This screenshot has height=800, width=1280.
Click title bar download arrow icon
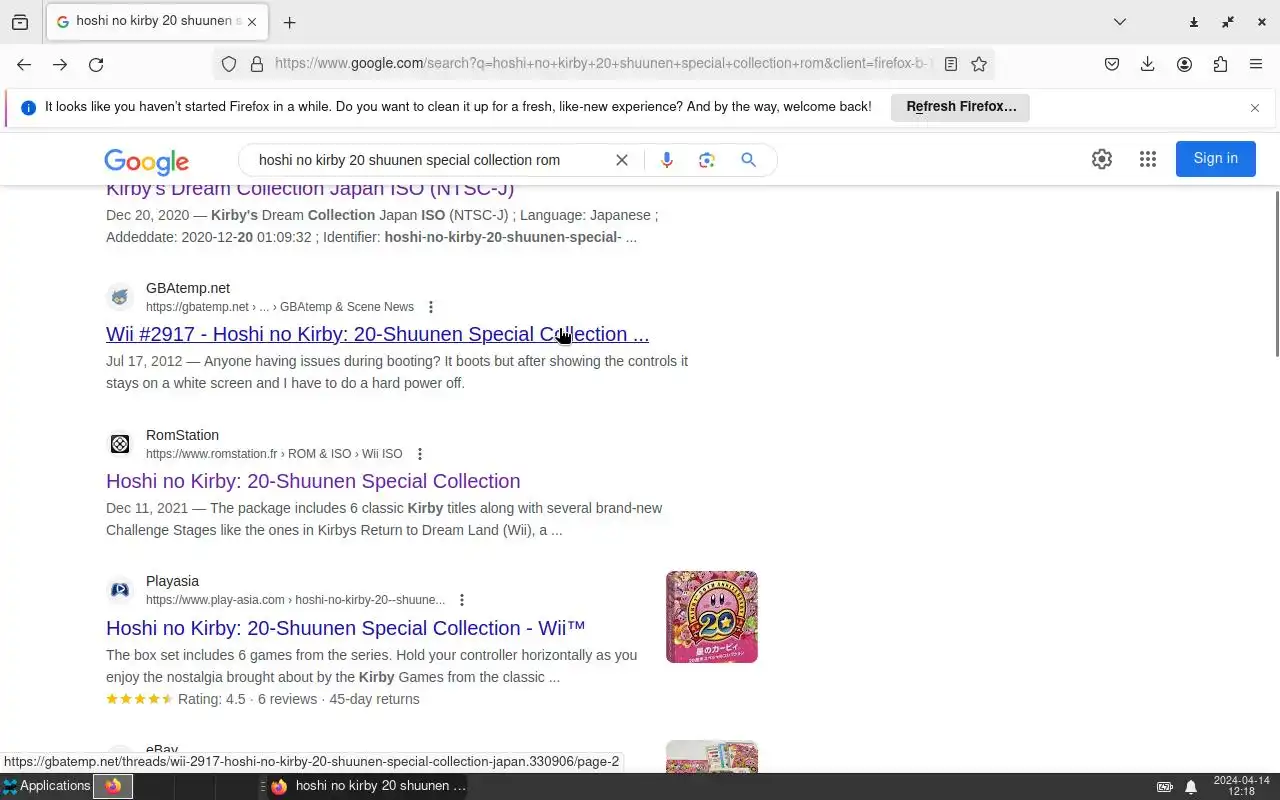[x=1194, y=22]
